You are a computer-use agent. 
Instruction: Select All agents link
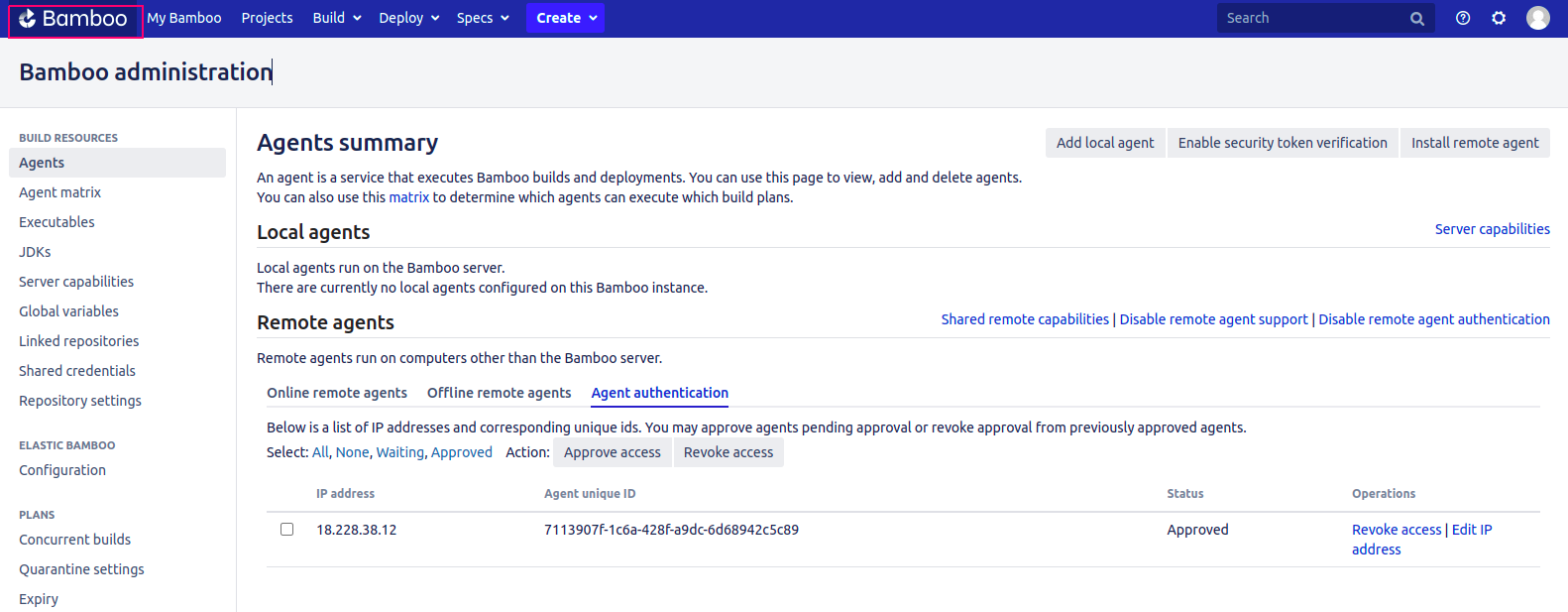click(x=320, y=452)
